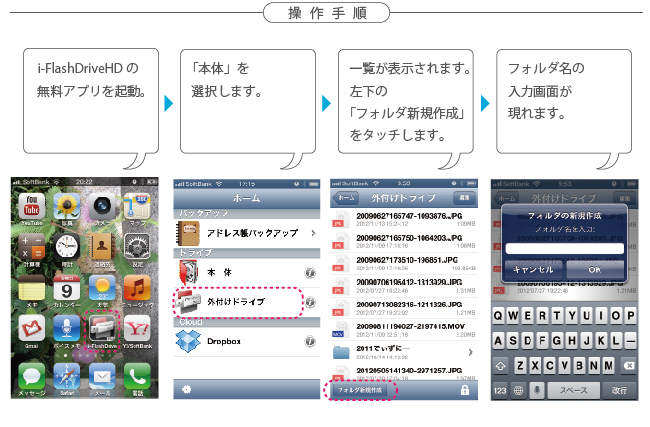Screen dimensions: 650x427
Task: Open the orange Music app
Action: [137, 287]
